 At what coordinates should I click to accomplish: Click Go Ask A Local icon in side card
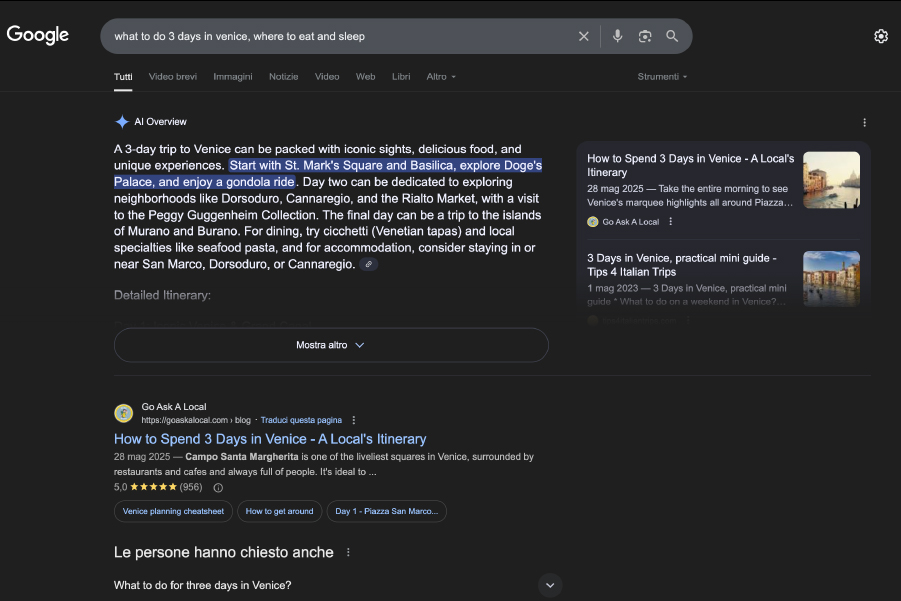tap(592, 222)
